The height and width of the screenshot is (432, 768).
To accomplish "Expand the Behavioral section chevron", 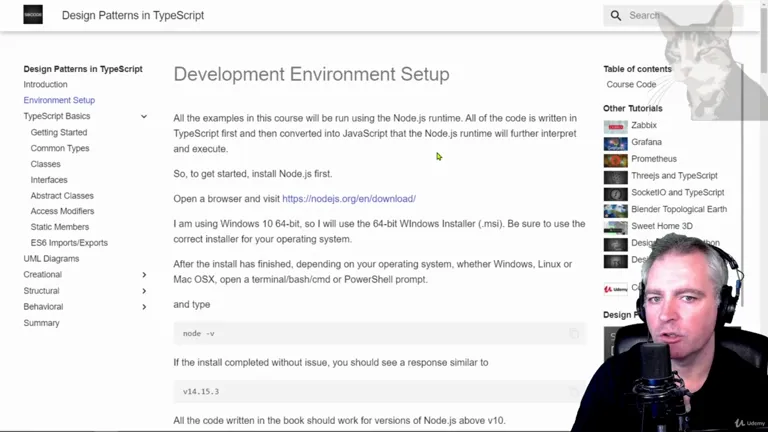I will pos(144,307).
